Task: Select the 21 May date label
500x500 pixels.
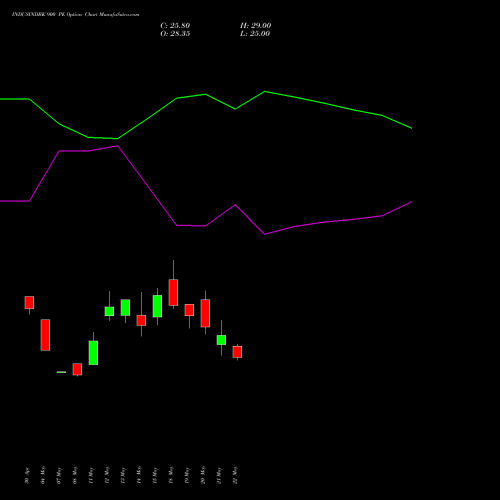Action: (219, 475)
